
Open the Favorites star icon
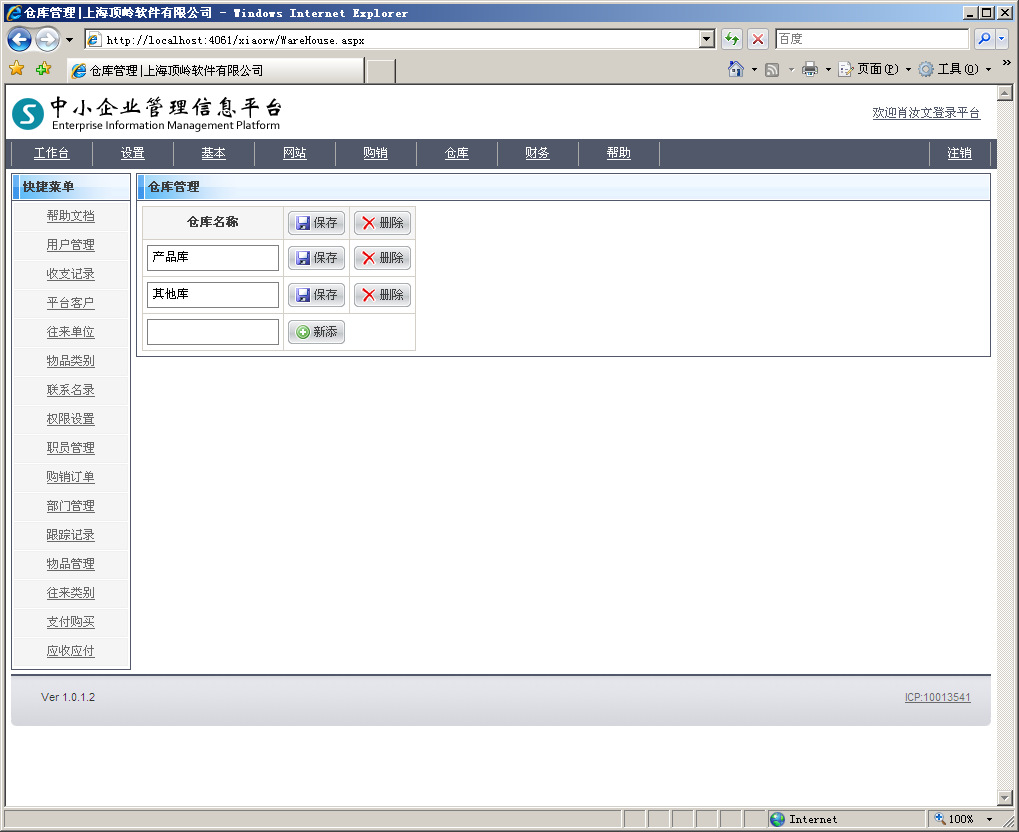16,69
